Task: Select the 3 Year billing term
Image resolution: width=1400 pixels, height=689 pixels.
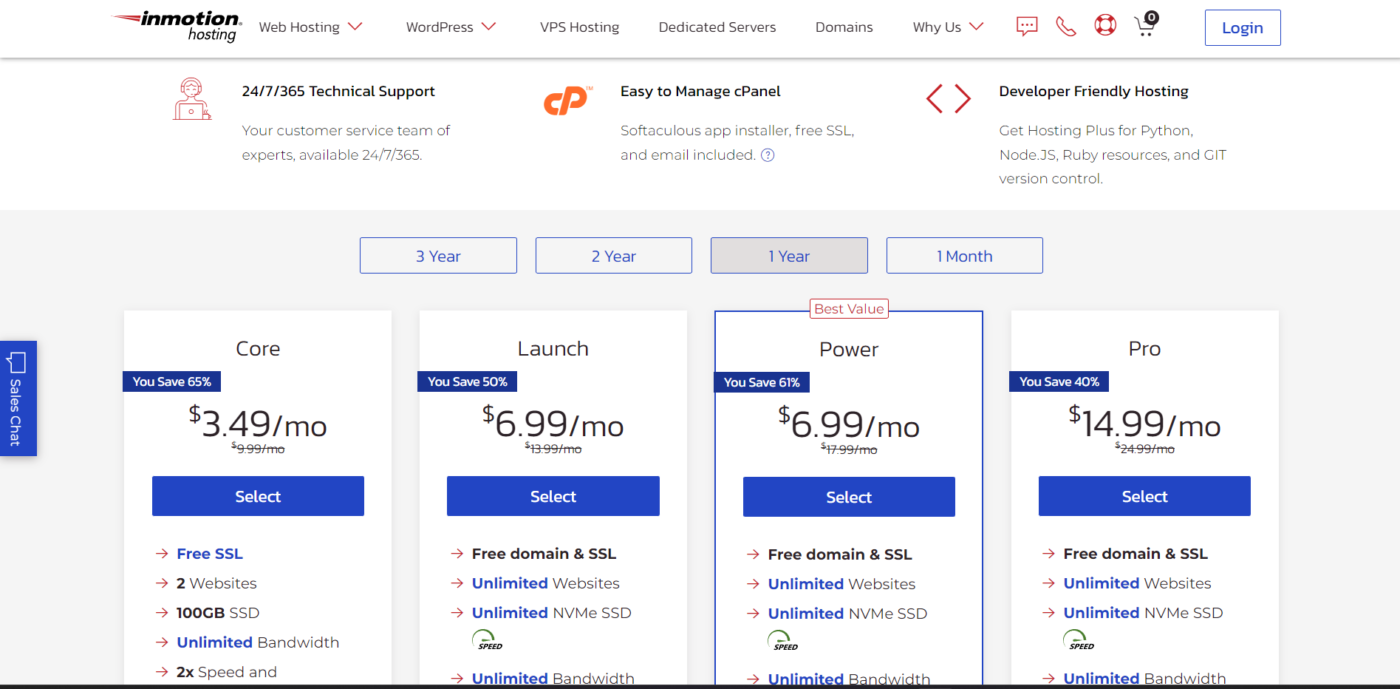Action: 438,256
